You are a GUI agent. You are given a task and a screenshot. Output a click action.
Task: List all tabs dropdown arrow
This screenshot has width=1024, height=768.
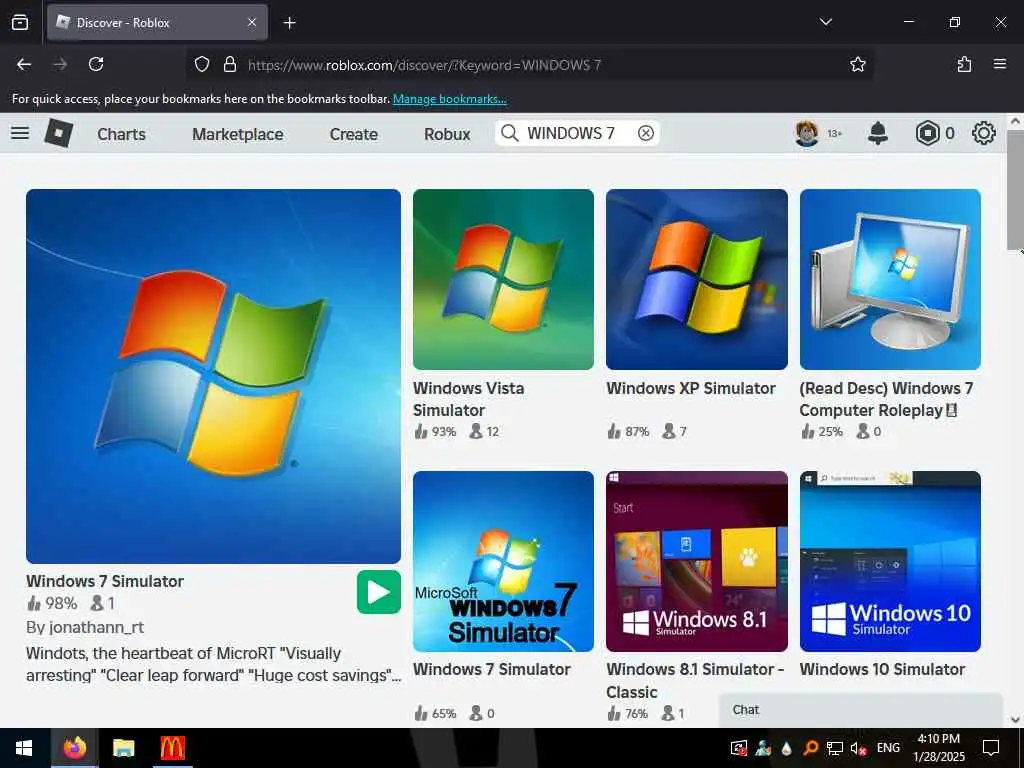tap(825, 22)
